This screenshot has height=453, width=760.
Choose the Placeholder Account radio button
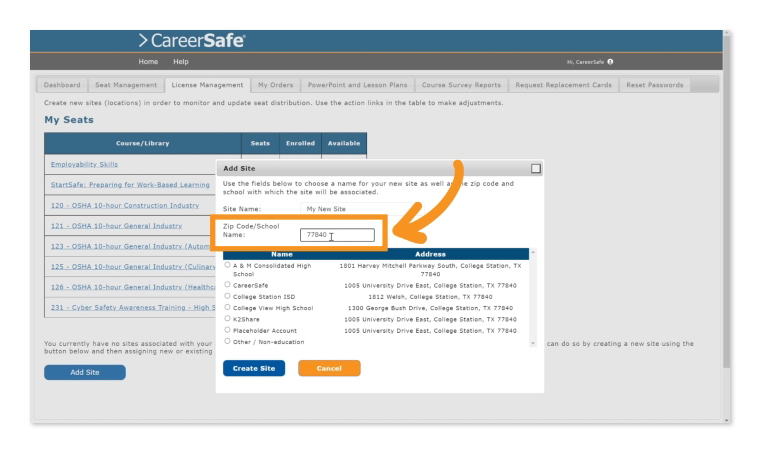[x=227, y=330]
